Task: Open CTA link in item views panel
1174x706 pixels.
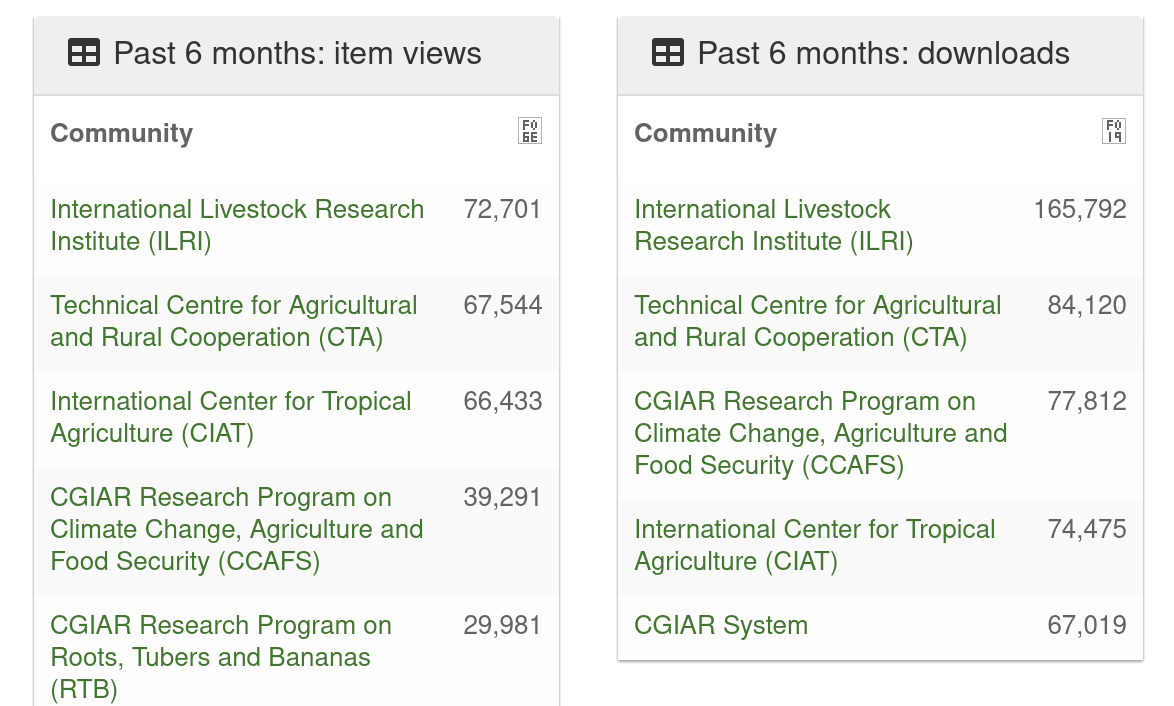Action: (234, 321)
